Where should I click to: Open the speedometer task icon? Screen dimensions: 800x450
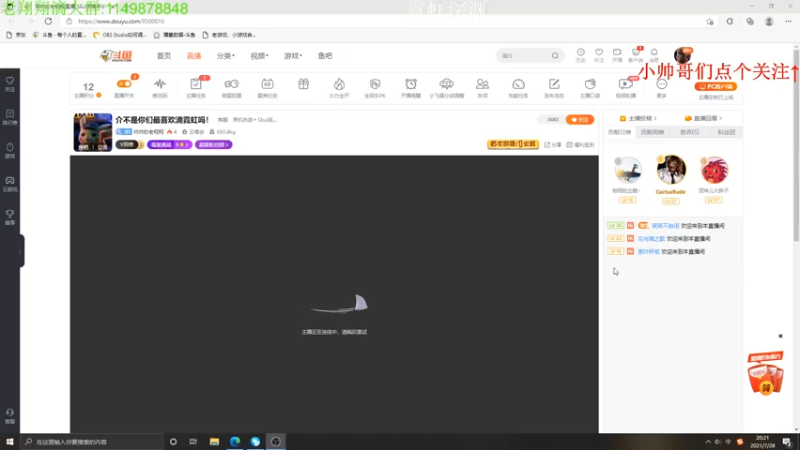pyautogui.click(x=518, y=84)
